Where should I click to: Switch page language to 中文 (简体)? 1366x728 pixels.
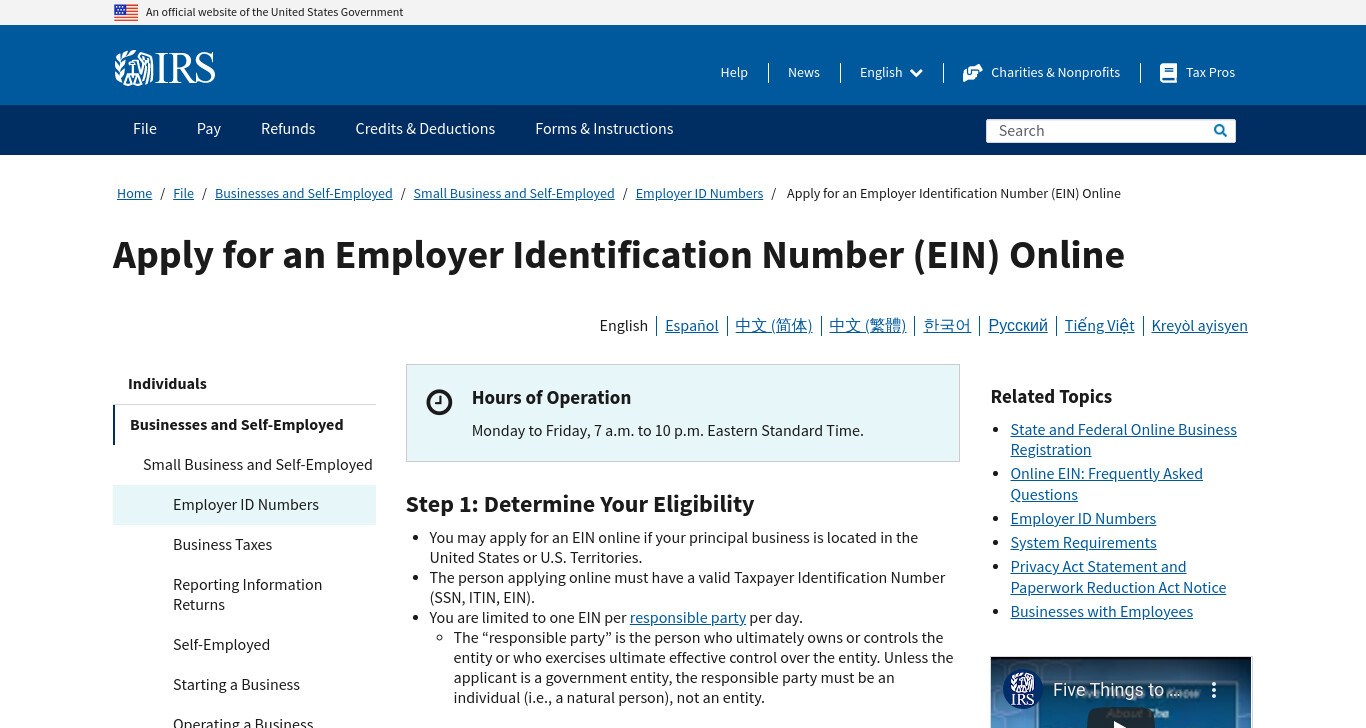(774, 325)
